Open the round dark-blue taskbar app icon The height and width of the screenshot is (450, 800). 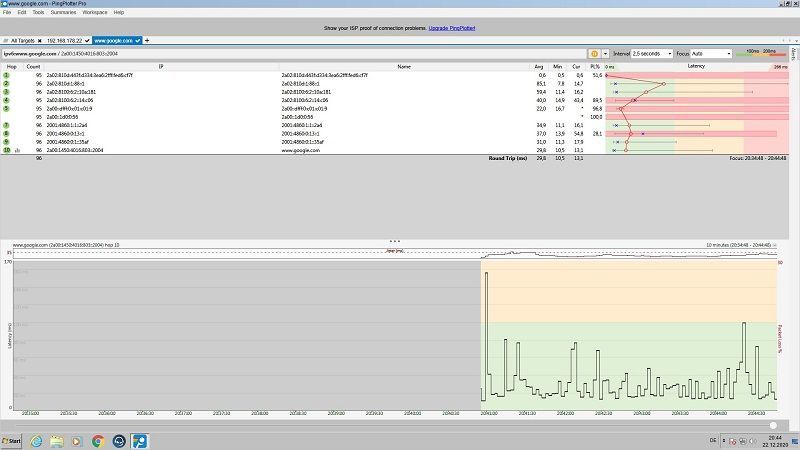click(x=119, y=441)
